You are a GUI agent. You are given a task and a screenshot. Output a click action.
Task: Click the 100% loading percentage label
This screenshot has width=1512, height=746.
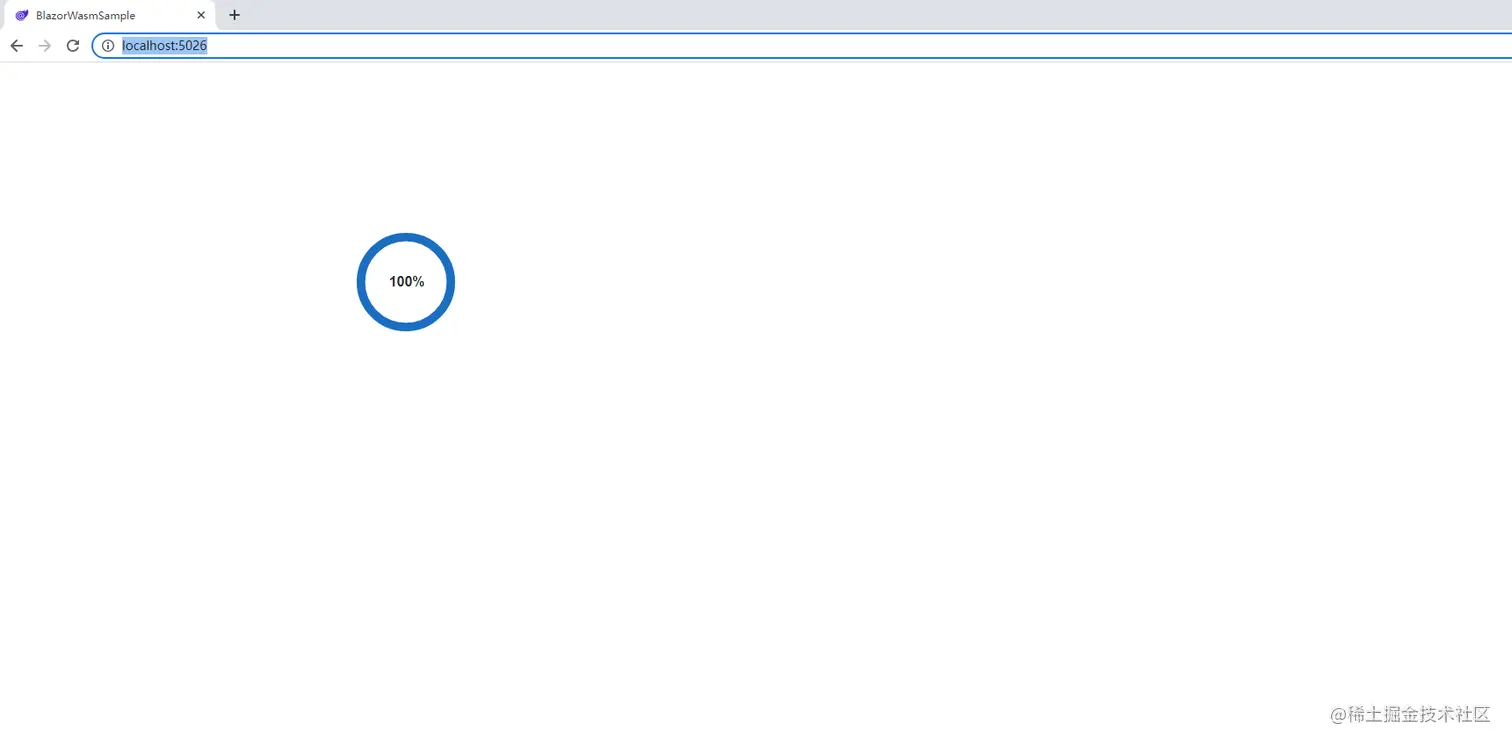pyautogui.click(x=406, y=282)
